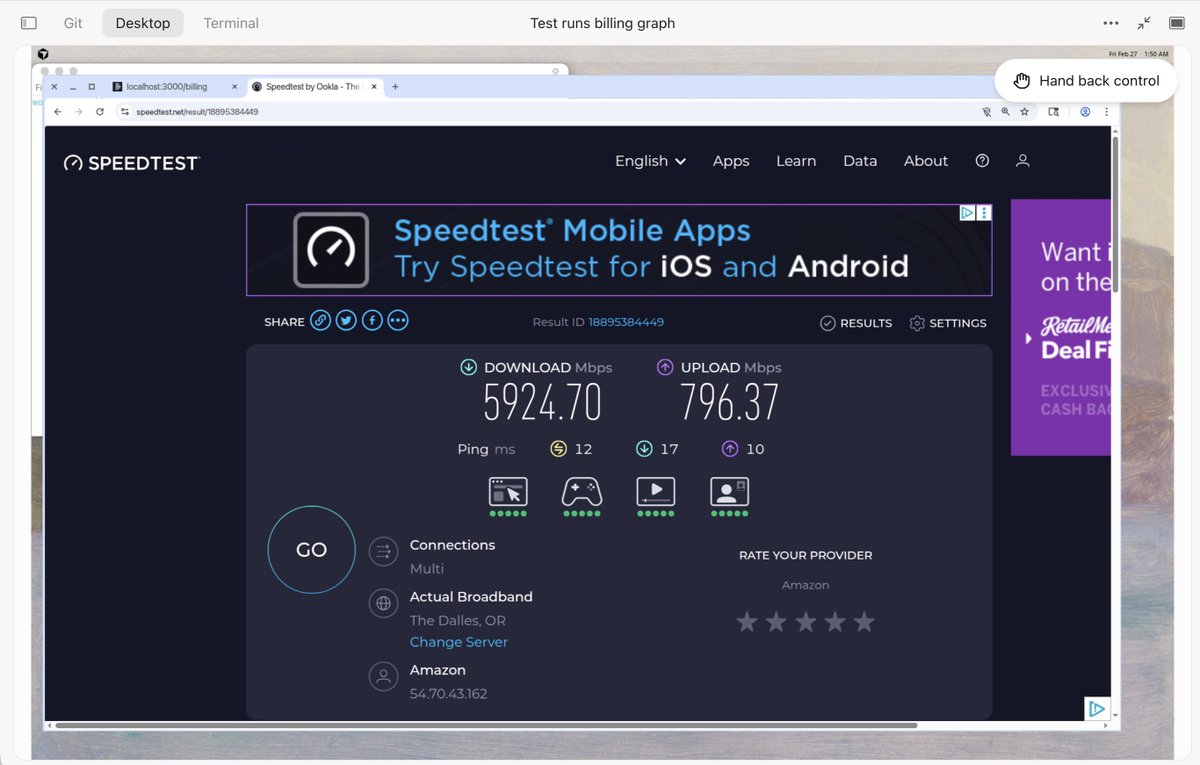The width and height of the screenshot is (1200, 765).
Task: Click the web browsing quality icon
Action: [508, 492]
